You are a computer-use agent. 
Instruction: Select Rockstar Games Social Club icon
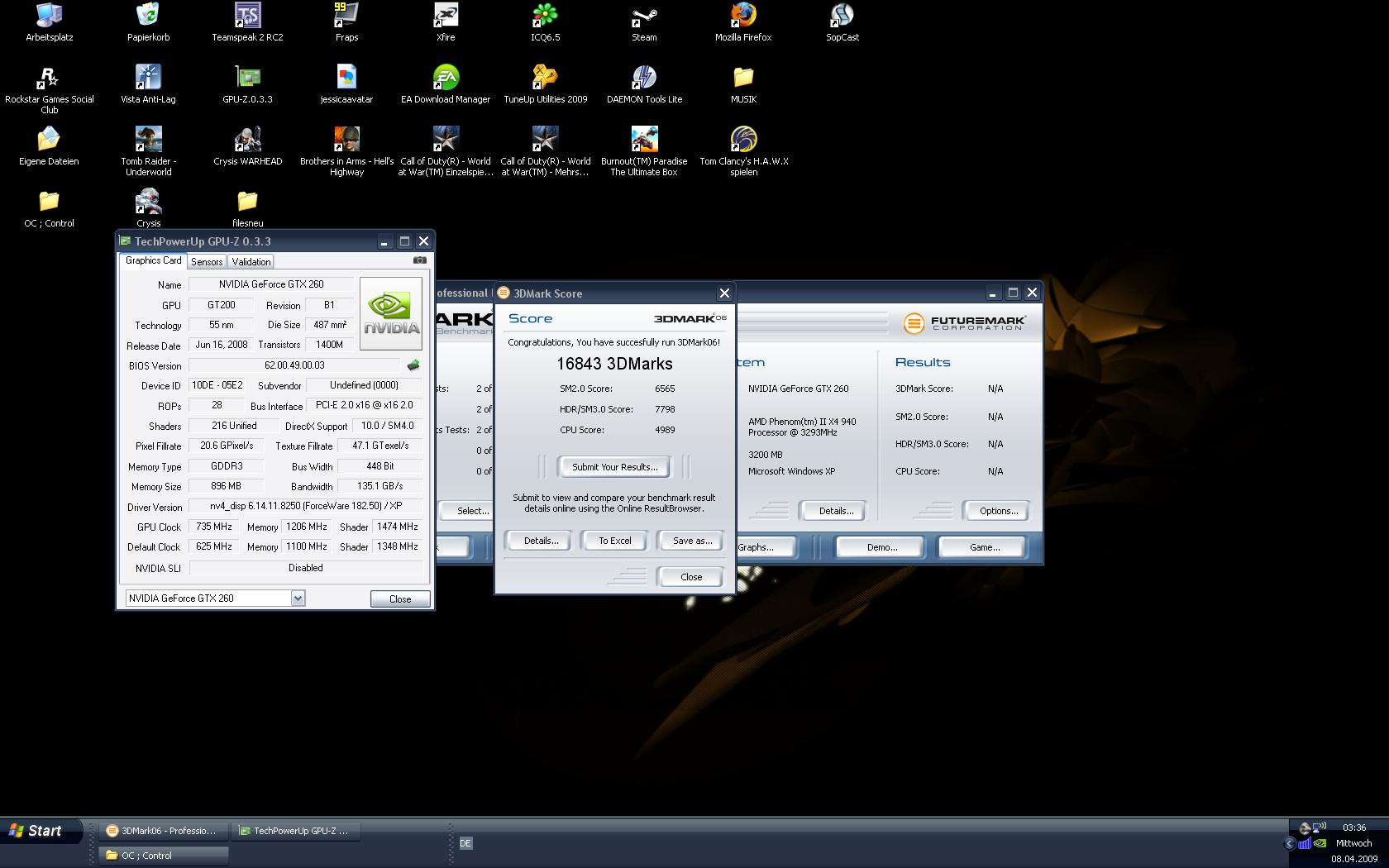point(50,89)
